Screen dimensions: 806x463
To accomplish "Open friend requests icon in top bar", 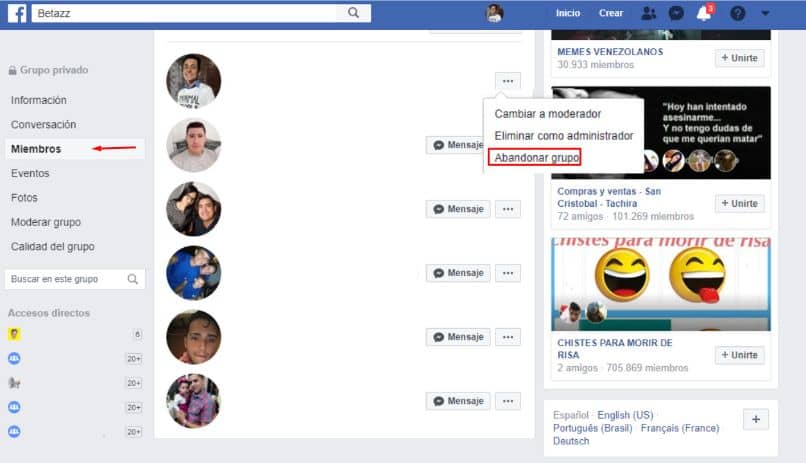I will (649, 13).
